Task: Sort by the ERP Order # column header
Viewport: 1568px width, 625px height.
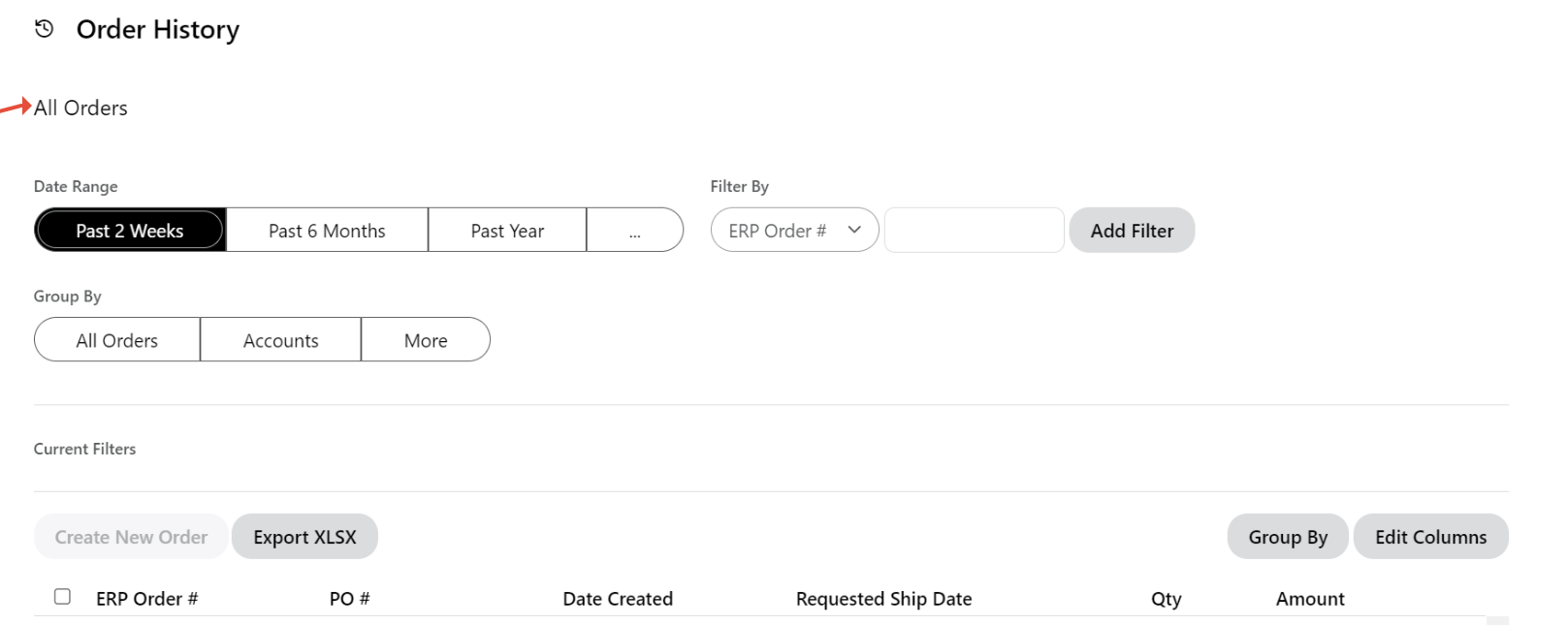Action: pyautogui.click(x=147, y=599)
